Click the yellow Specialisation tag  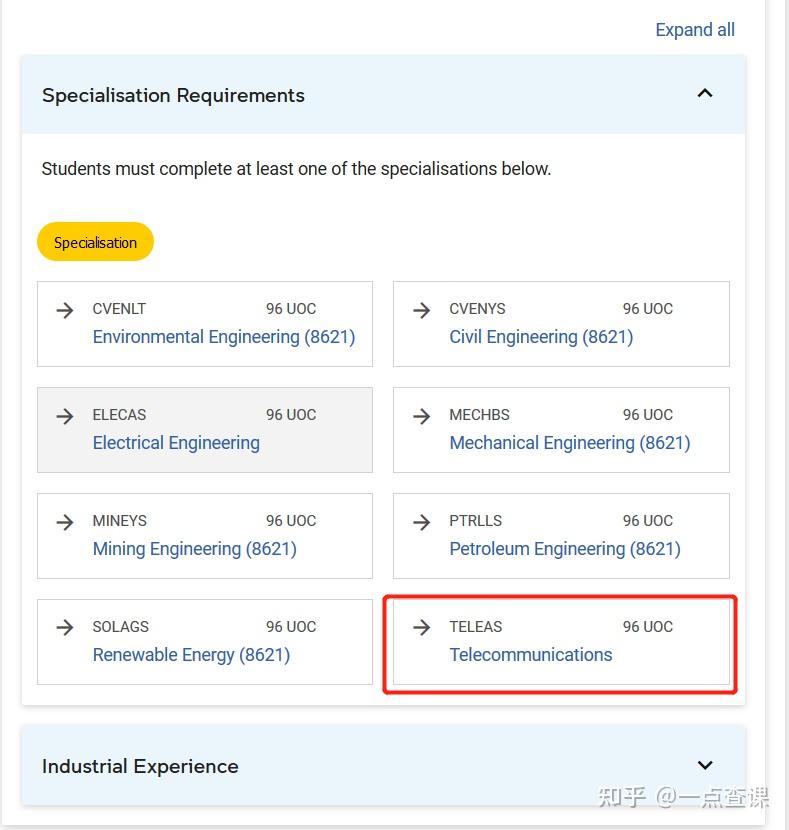click(95, 242)
